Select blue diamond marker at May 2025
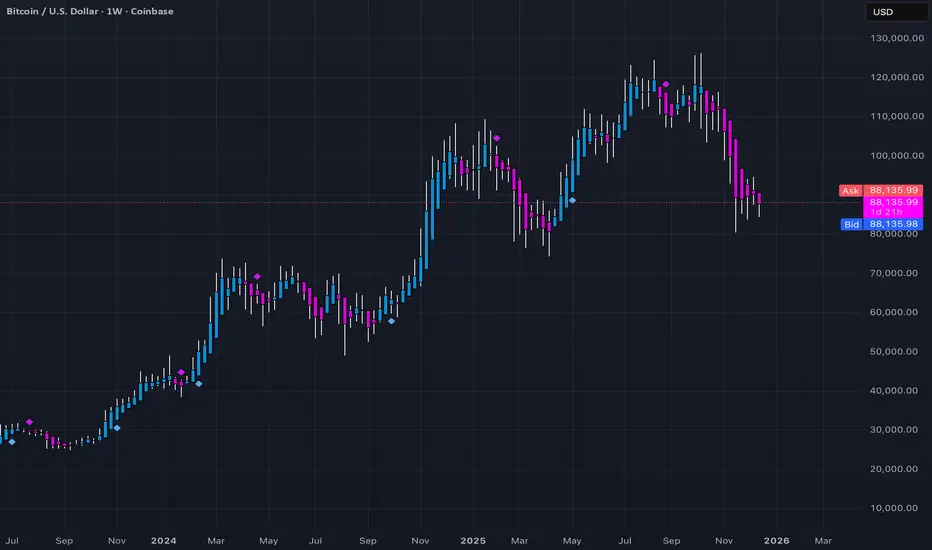The width and height of the screenshot is (932, 550). point(572,200)
